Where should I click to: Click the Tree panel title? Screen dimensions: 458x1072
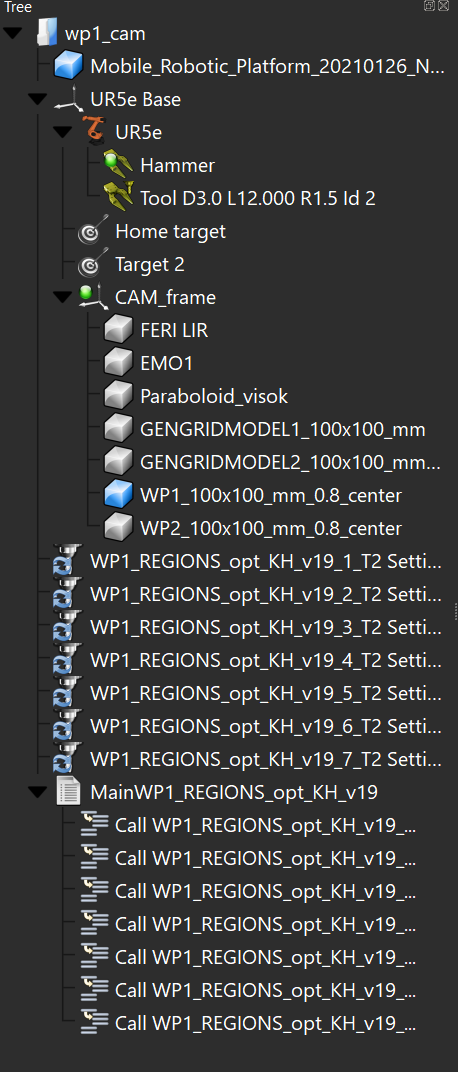tap(18, 7)
